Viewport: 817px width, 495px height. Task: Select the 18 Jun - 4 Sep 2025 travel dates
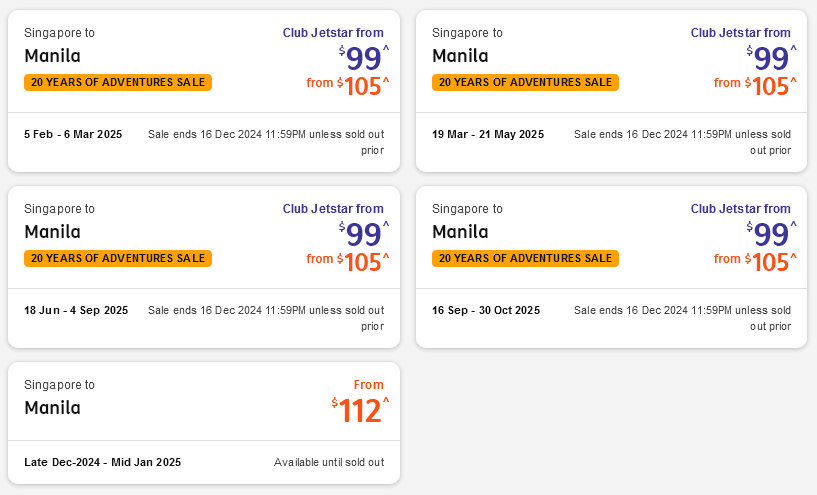coord(76,310)
